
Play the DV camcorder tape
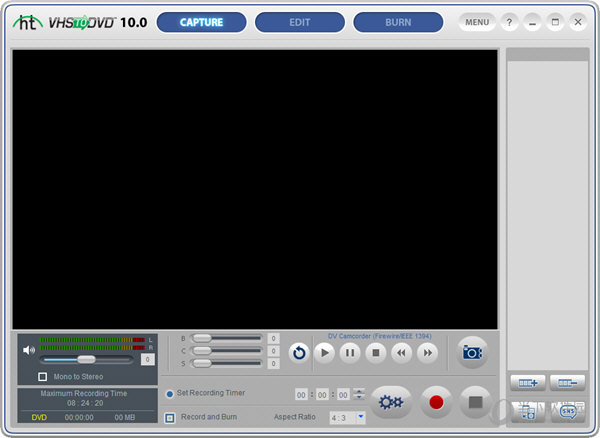[x=324, y=353]
